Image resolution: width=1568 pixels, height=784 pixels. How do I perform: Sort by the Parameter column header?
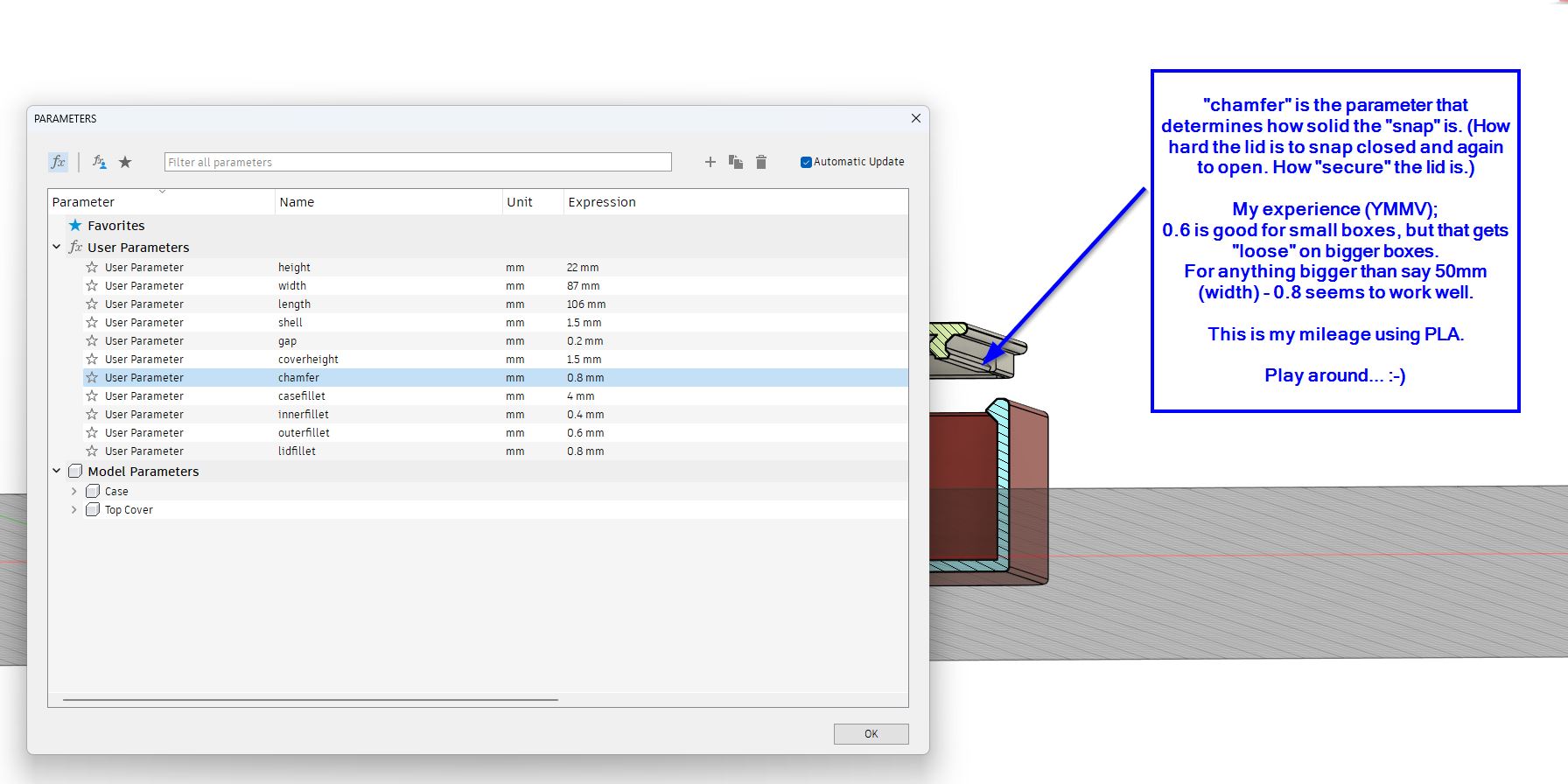coord(162,201)
